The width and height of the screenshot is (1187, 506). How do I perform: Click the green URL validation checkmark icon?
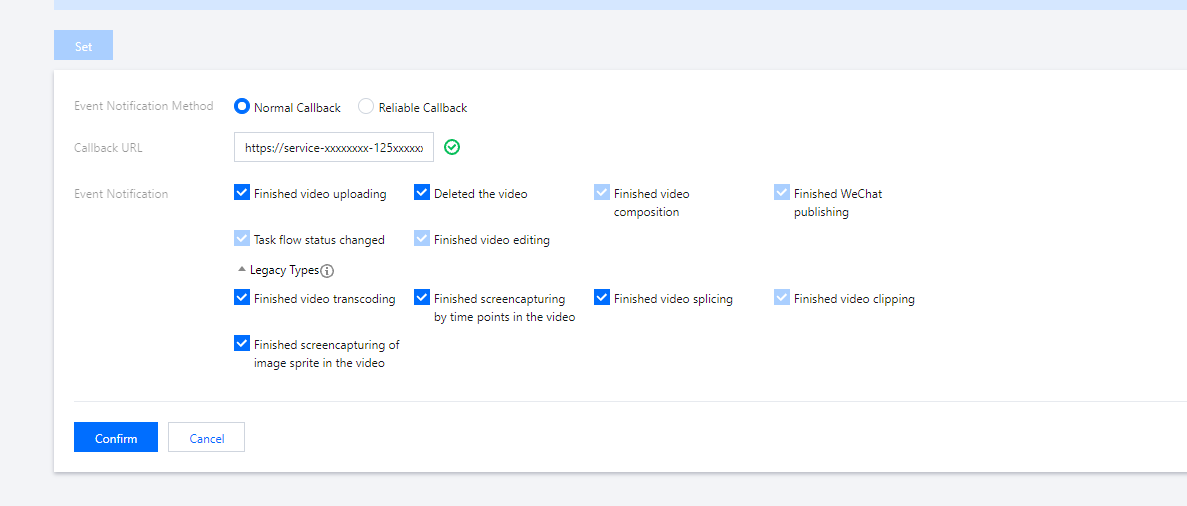tap(452, 147)
